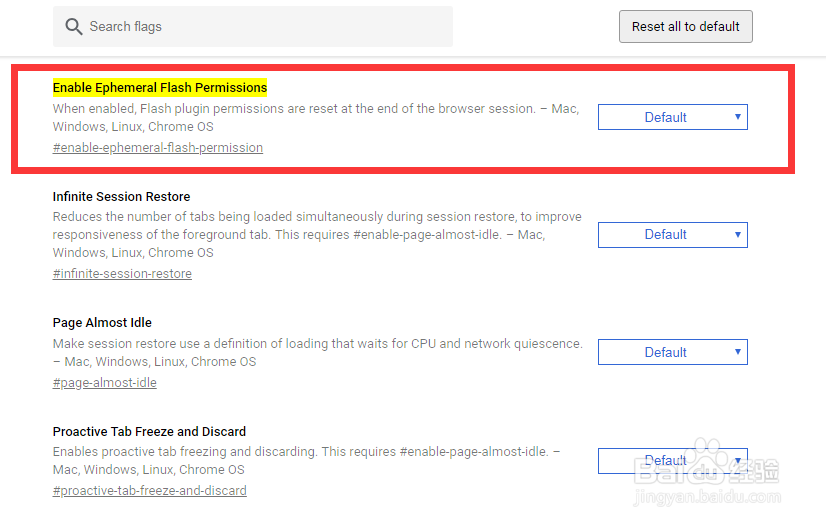Reset all flags to default
Image resolution: width=826 pixels, height=526 pixels.
point(685,26)
